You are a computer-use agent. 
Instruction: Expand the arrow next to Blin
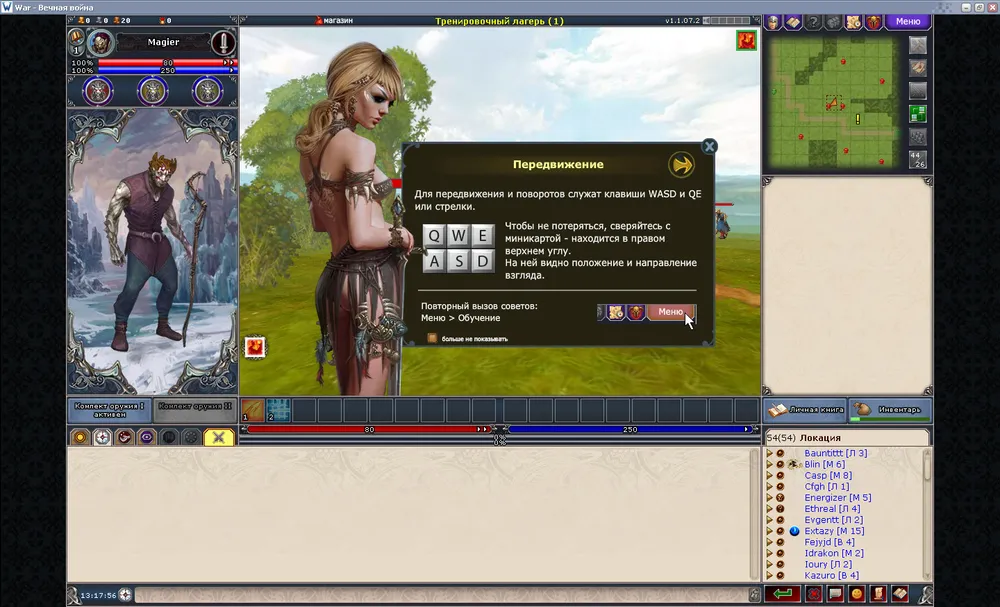[x=769, y=464]
